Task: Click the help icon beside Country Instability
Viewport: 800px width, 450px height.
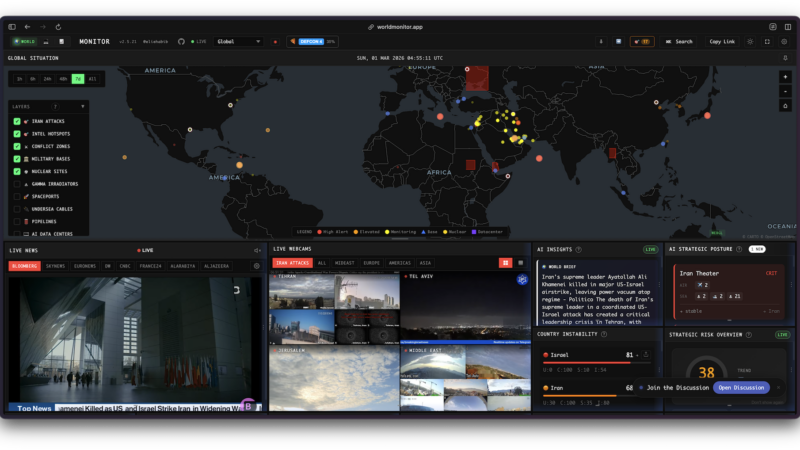Action: coord(606,334)
